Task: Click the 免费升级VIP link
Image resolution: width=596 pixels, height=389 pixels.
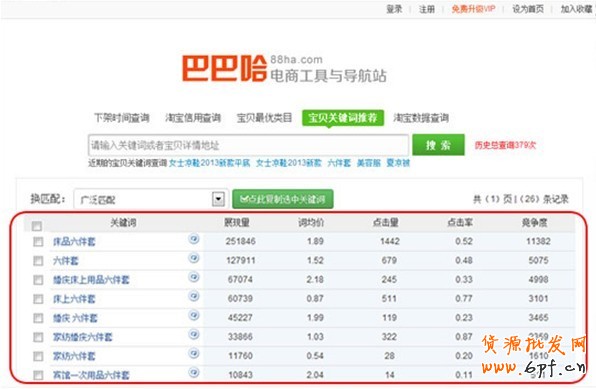Action: (473, 9)
